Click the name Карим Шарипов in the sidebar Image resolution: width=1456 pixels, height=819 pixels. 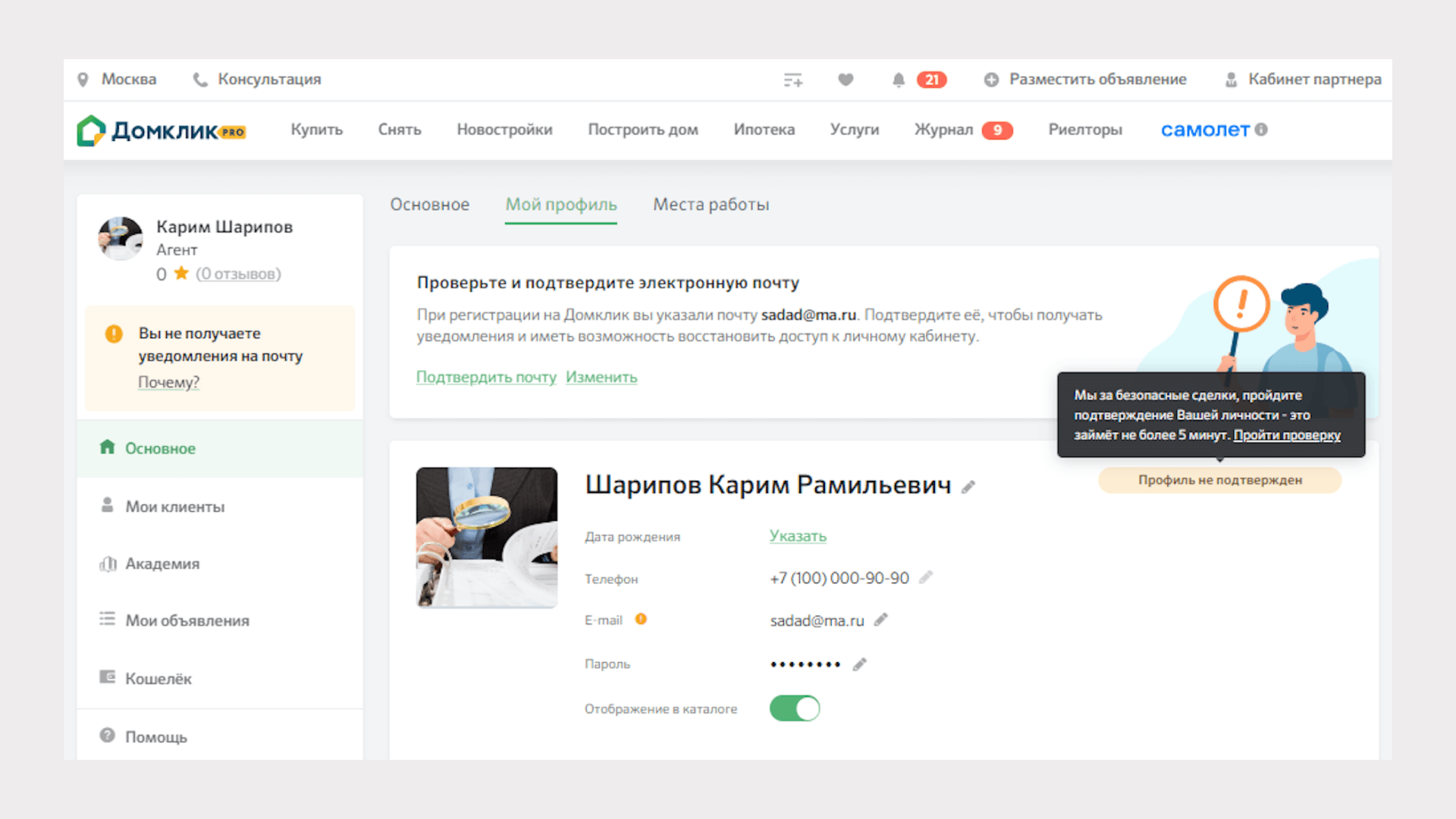(224, 227)
